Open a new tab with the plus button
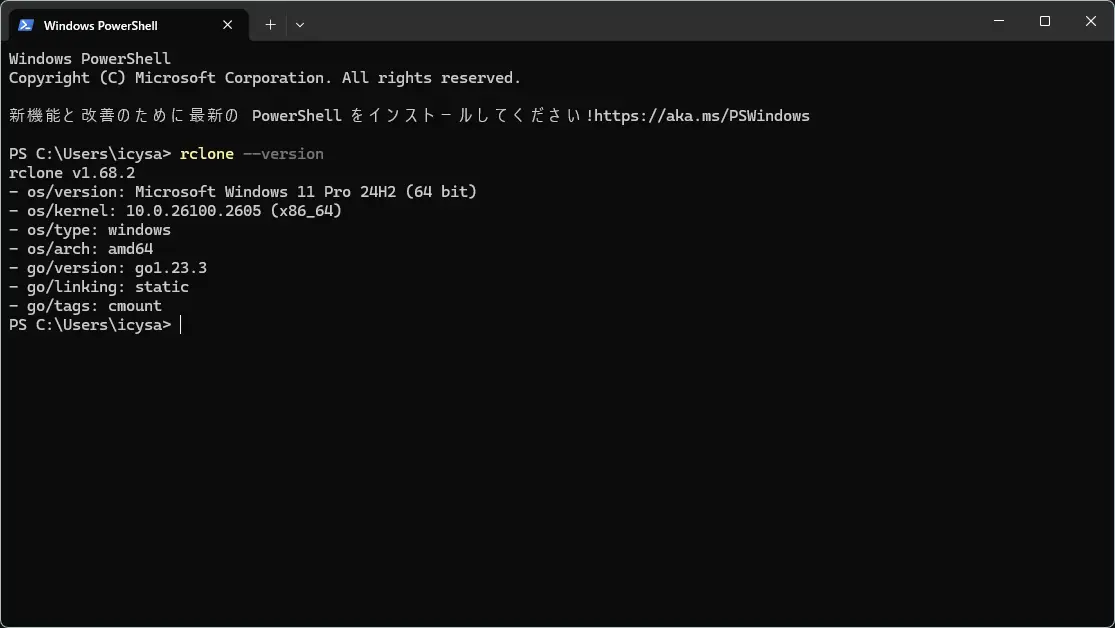Screen dimensions: 1115x628 pos(270,24)
